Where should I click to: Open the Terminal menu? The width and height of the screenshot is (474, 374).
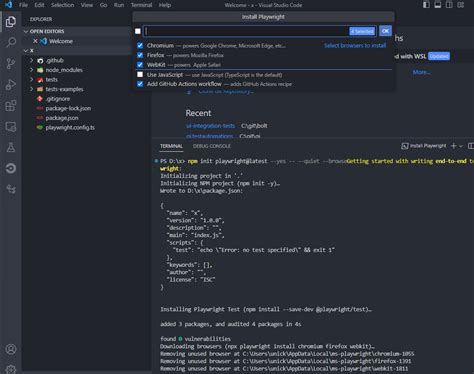tap(141, 5)
